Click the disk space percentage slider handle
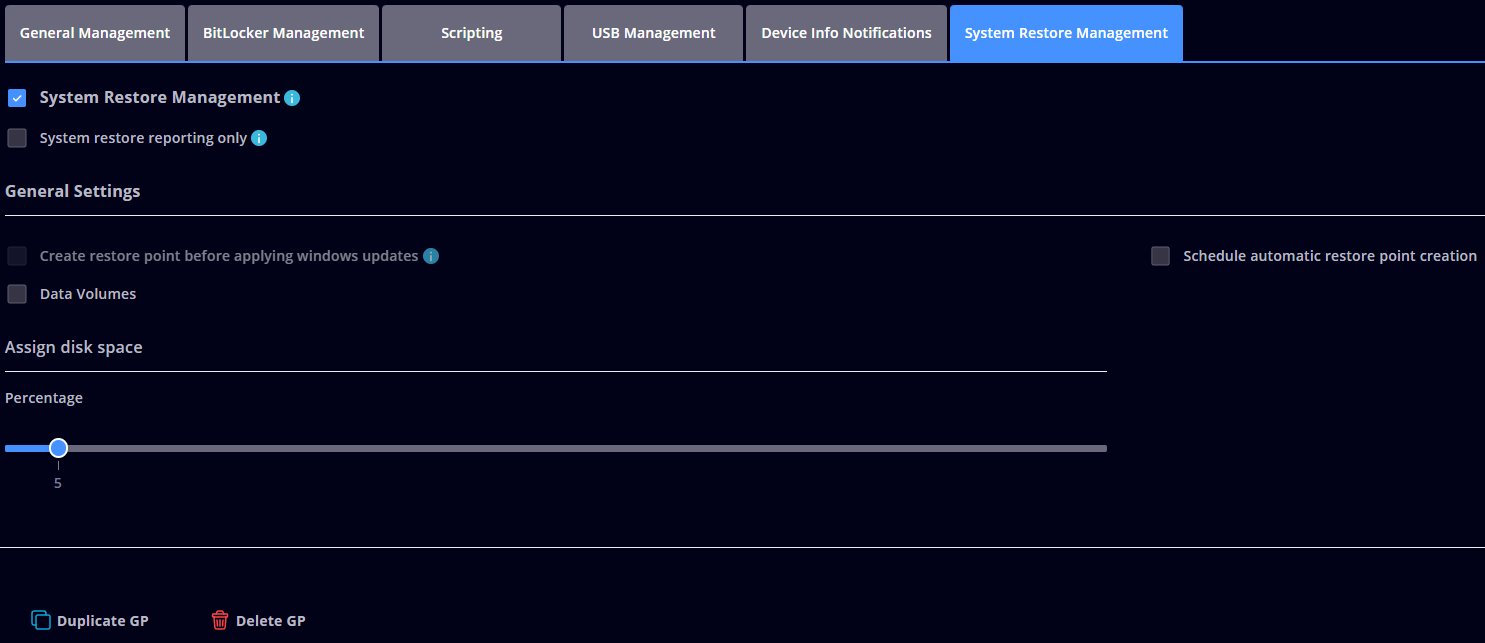1485x643 pixels. (x=58, y=448)
